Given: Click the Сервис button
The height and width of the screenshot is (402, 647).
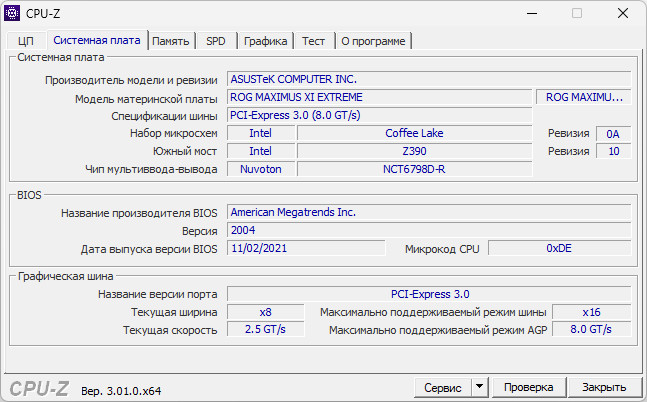Looking at the screenshot, I should pyautogui.click(x=443, y=388).
